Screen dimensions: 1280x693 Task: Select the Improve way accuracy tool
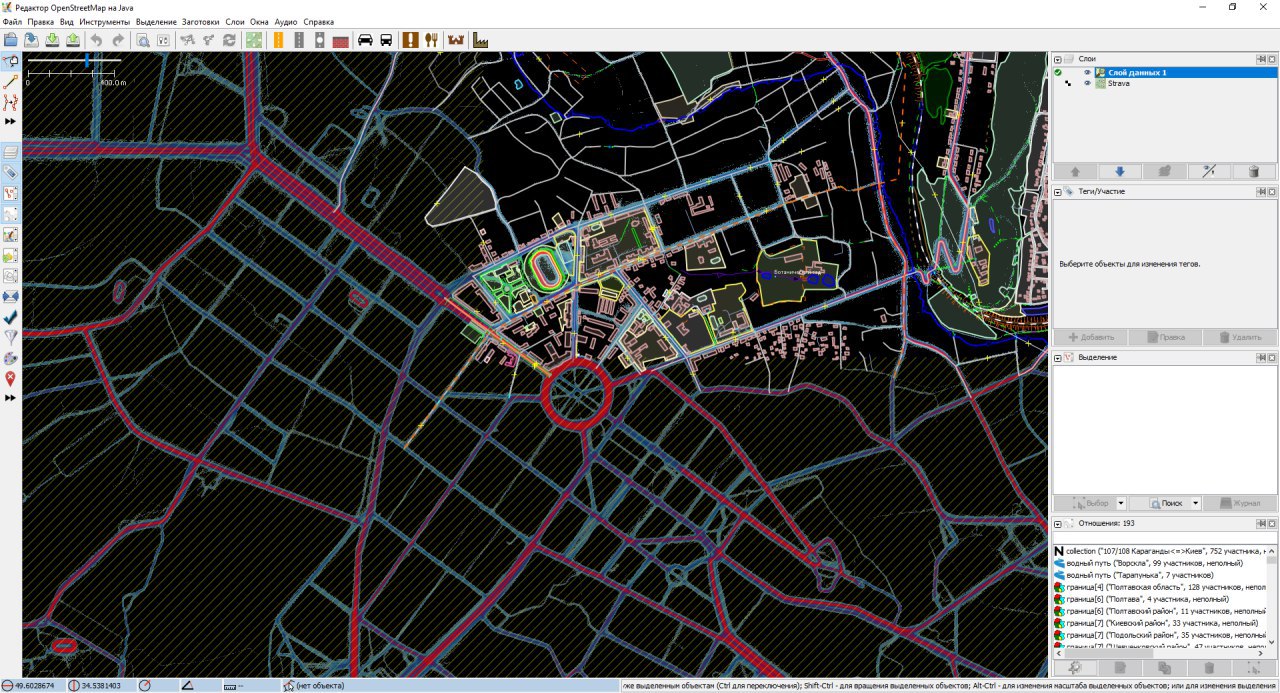[x=11, y=102]
